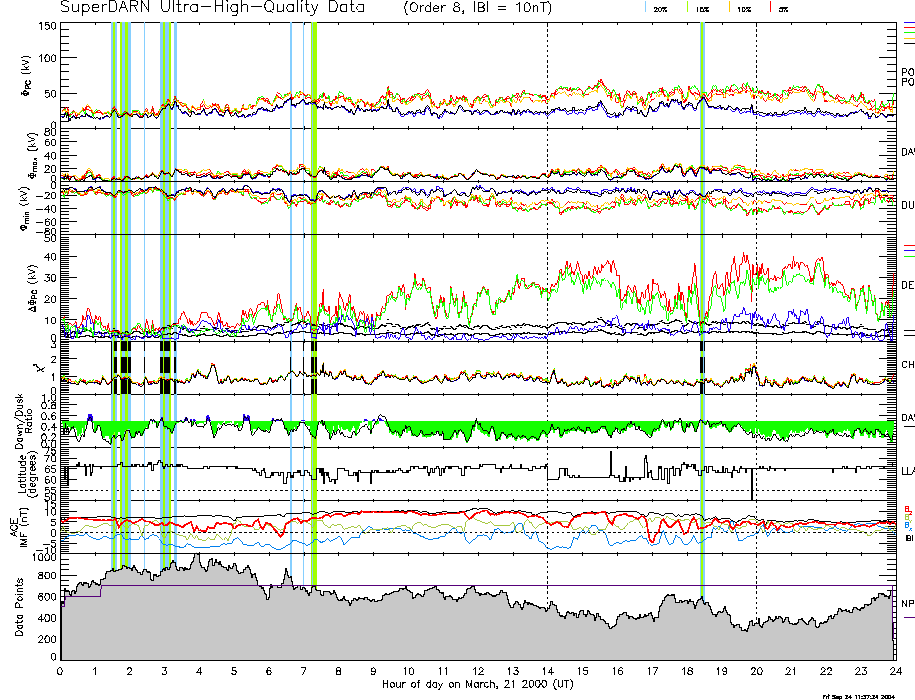Click the NP label beside Data Points panel
Viewport: 915px width, 700px height.
point(907,604)
